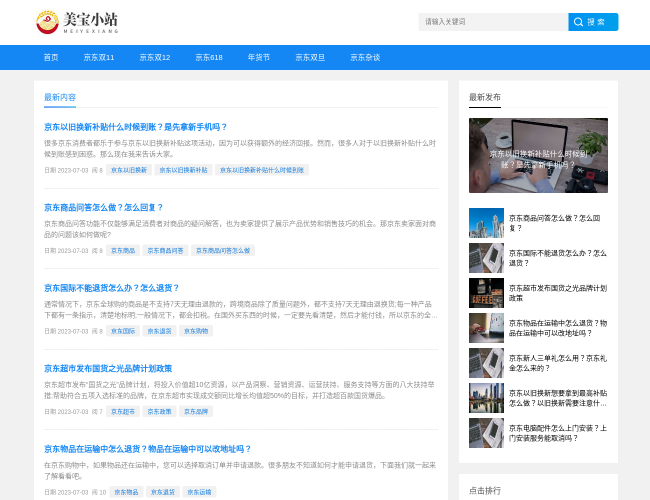This screenshot has height=500, width=650.
Task: Open article 京东超市发布国货之光品牌计划政策
Action: pyautogui.click(x=108, y=368)
